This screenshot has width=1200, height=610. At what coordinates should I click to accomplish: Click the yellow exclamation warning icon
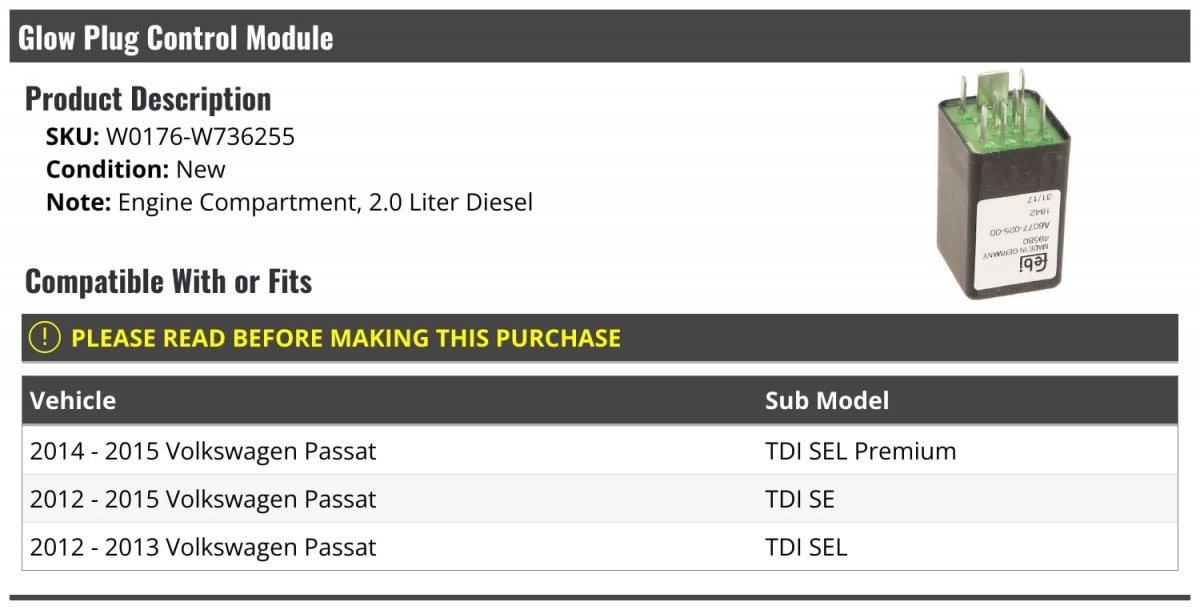point(45,338)
